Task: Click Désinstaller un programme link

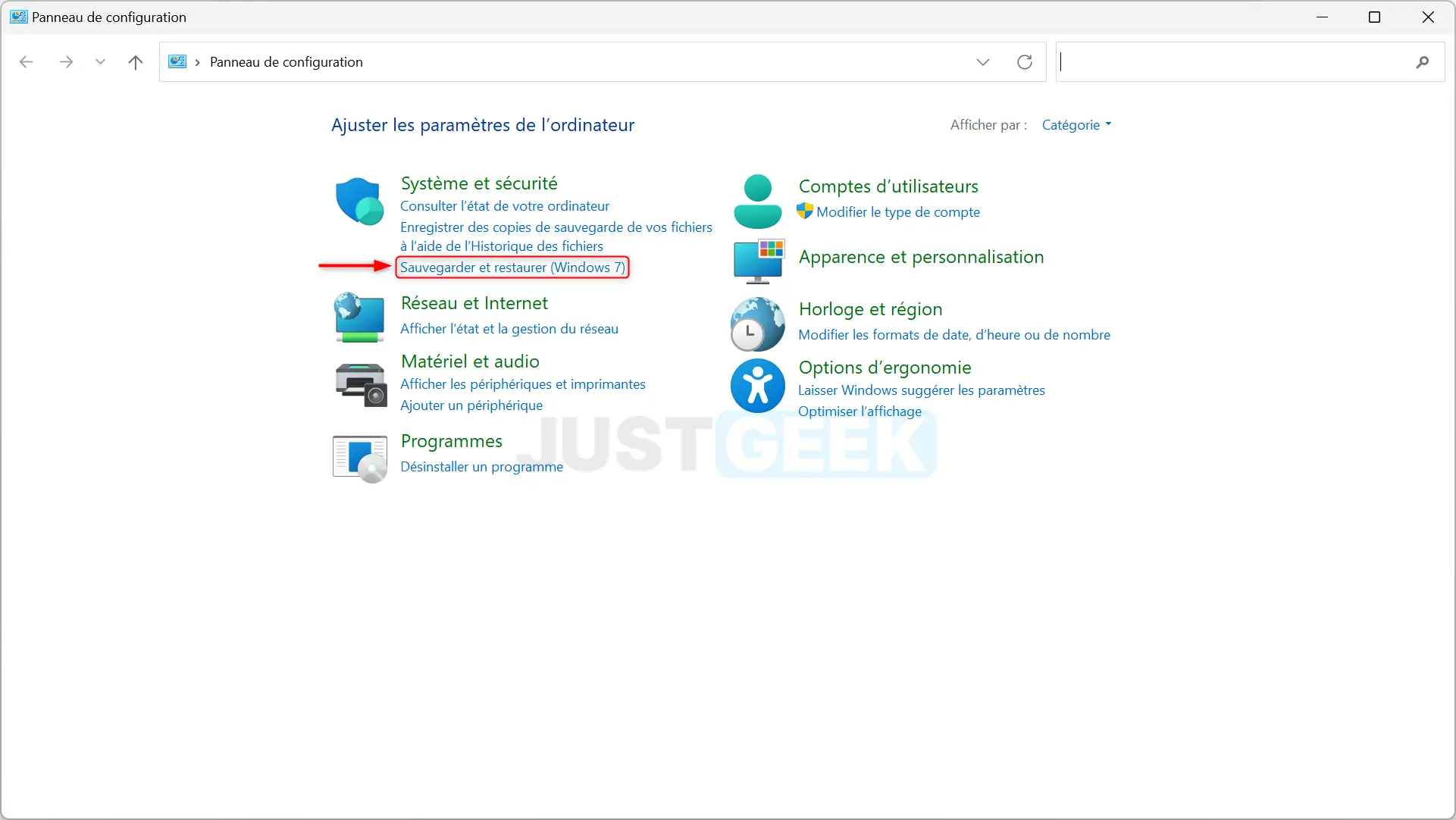Action: coord(482,467)
